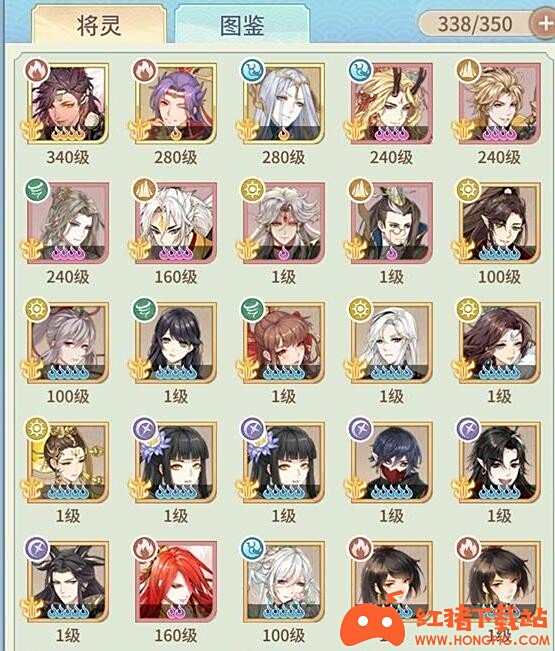Click water element badge on white-haired 280级 hero
555x651 pixels.
point(252,70)
